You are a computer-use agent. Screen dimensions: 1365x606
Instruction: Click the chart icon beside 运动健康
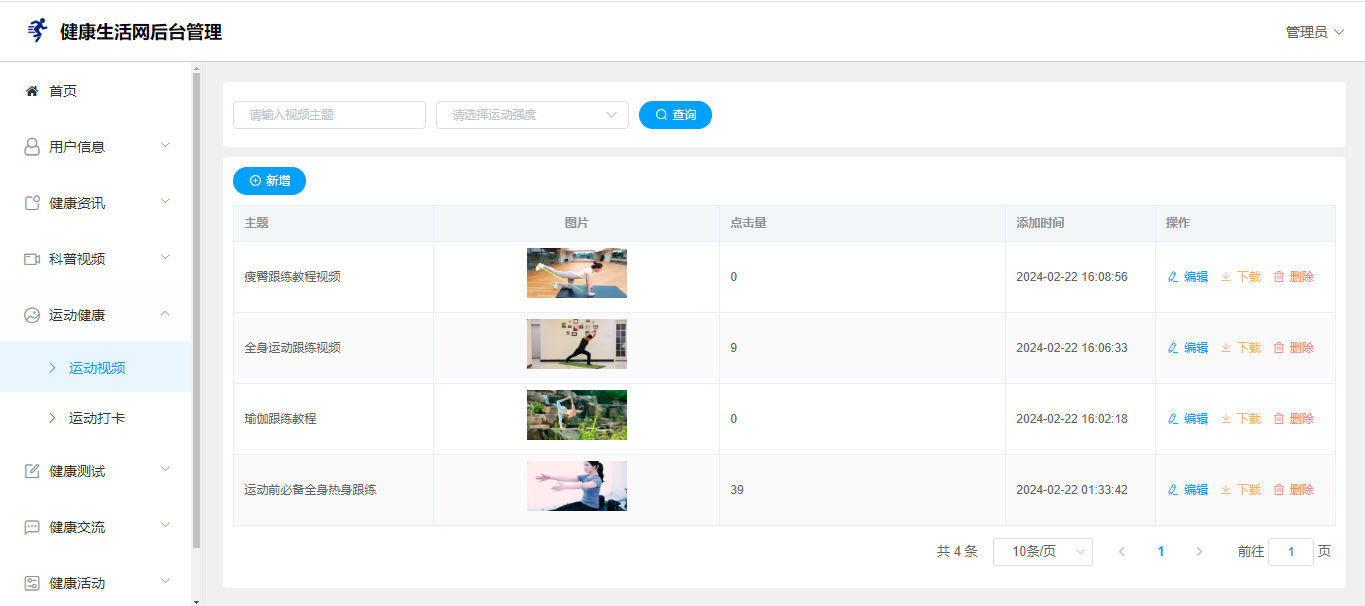(32, 315)
